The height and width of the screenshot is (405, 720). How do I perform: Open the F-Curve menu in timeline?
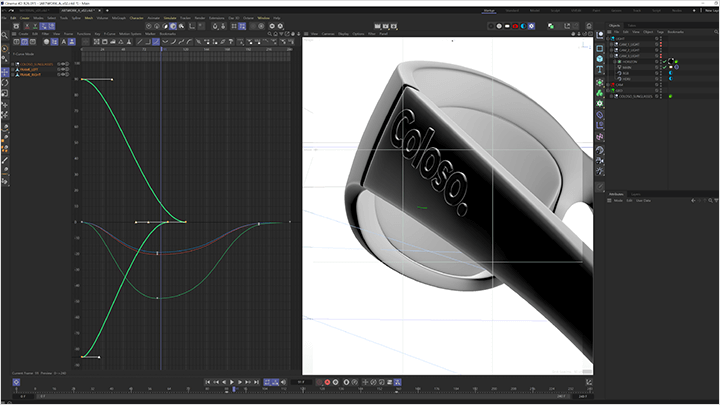tap(110, 34)
